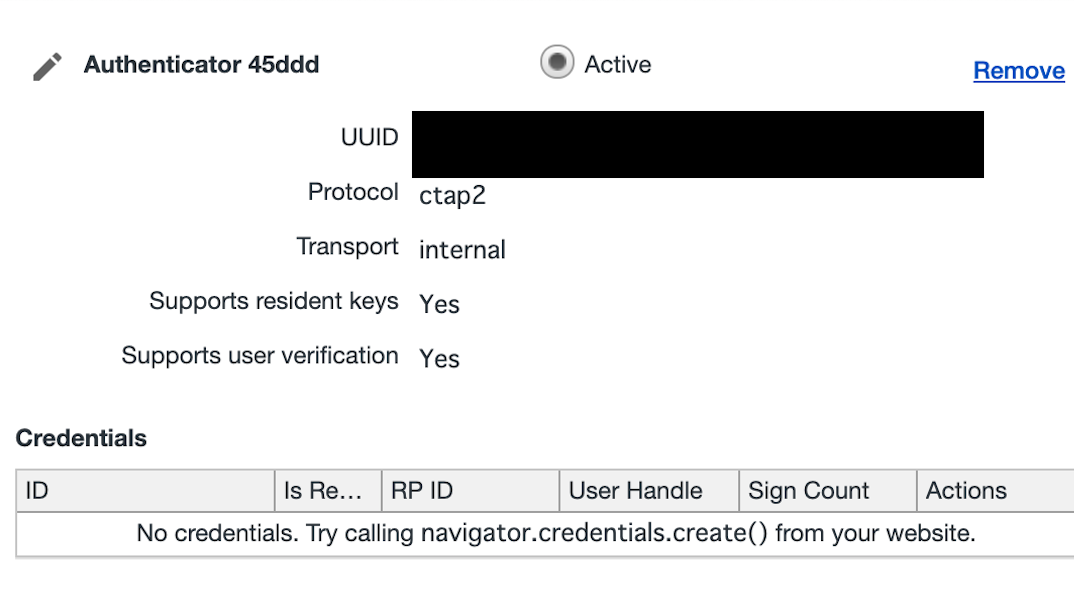
Task: Click the 'Yes' value for resident keys support
Action: click(438, 303)
